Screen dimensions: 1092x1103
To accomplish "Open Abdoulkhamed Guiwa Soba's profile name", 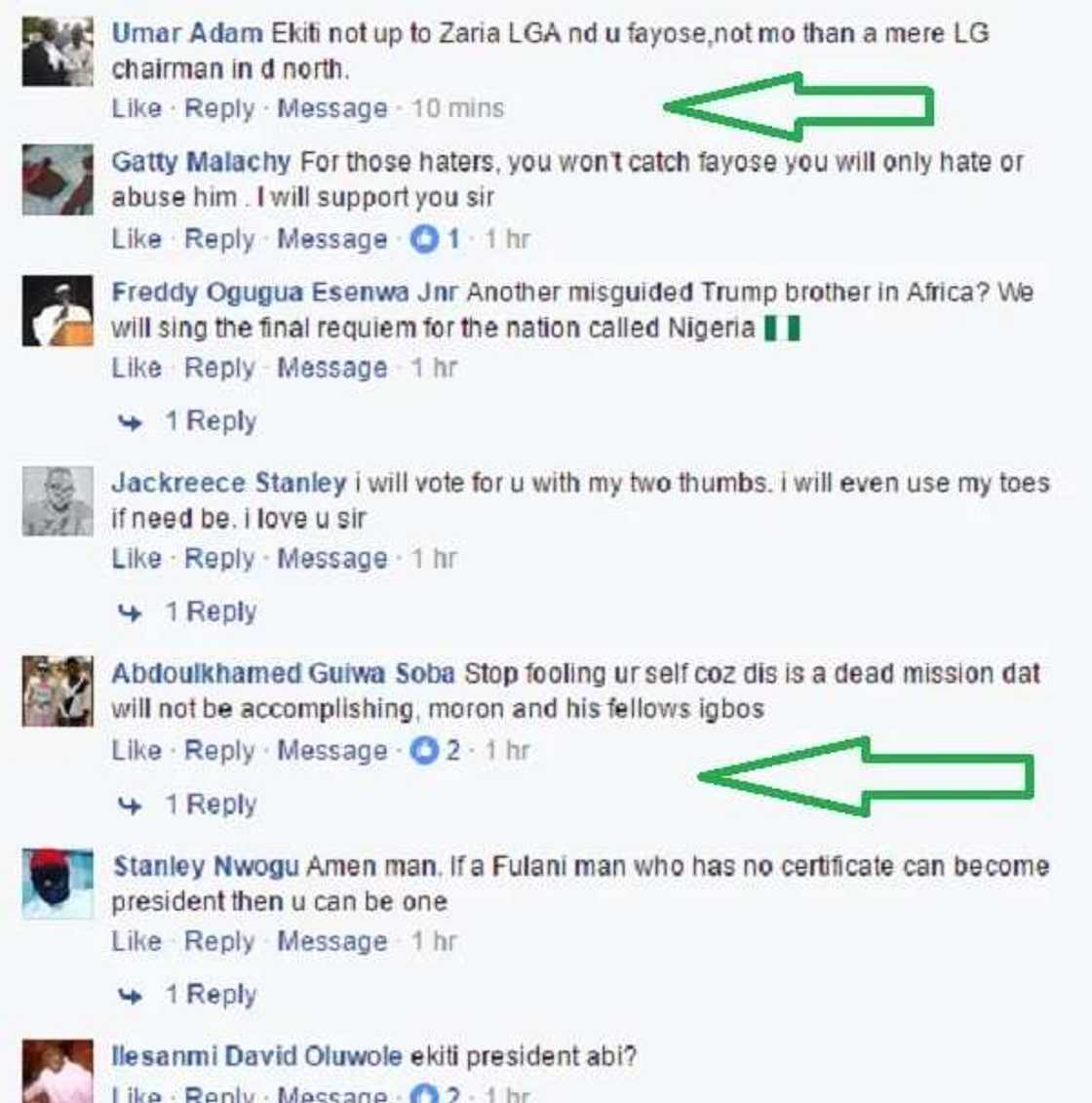I will tap(284, 673).
